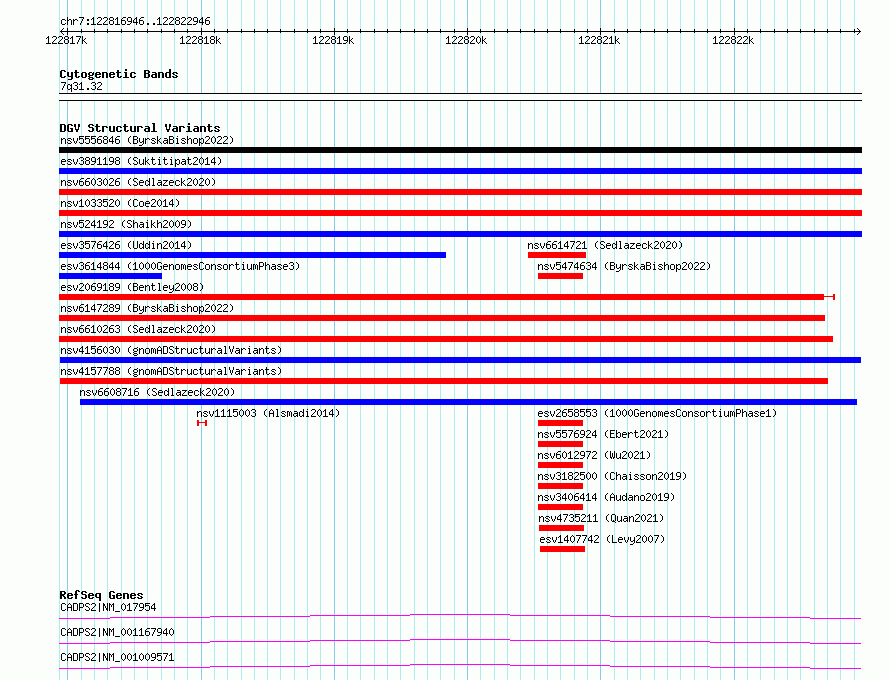Open esv3891198 (Suktitipat2014) variant
Image resolution: width=890 pixels, height=680 pixels.
141,161
